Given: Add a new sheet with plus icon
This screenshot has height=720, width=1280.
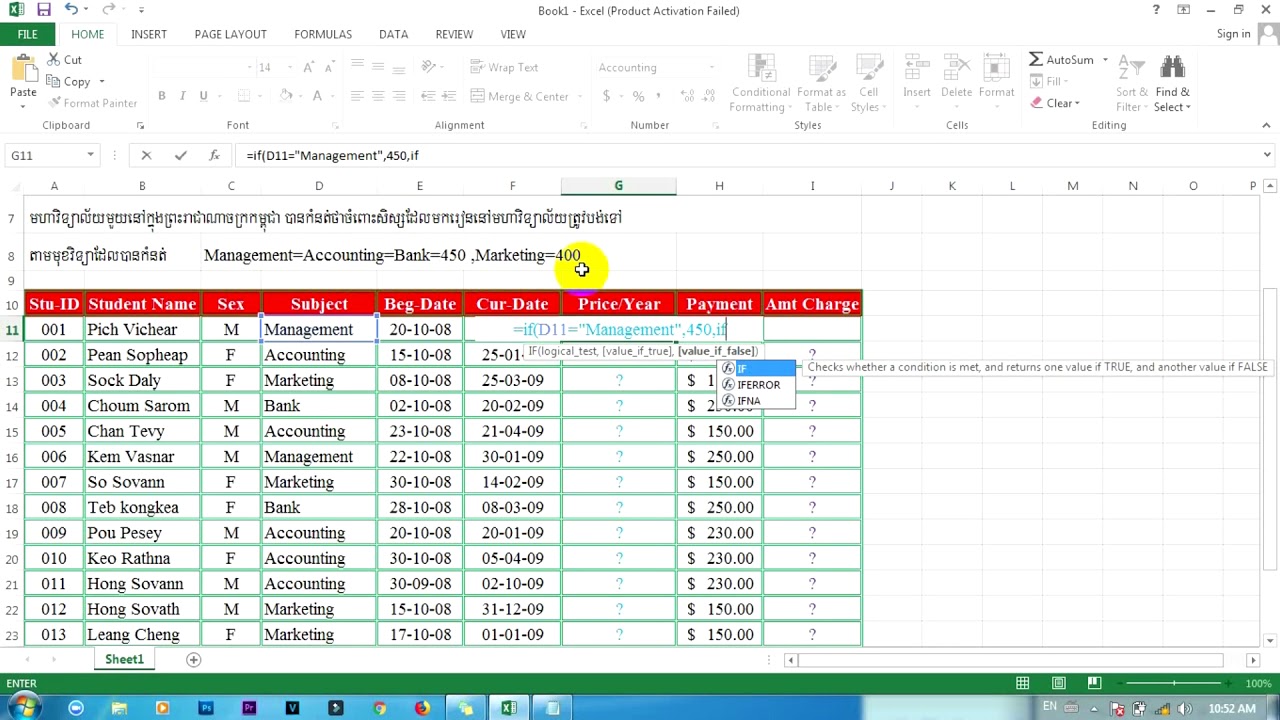Looking at the screenshot, I should pyautogui.click(x=194, y=660).
